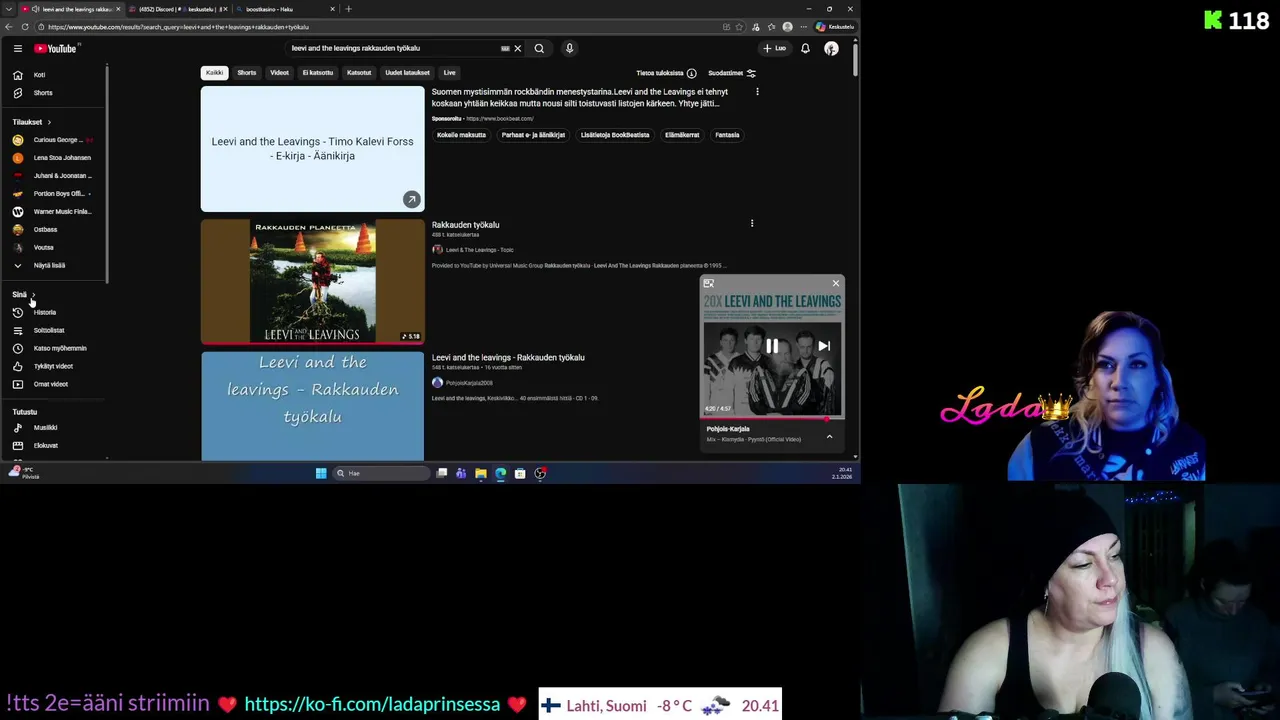
Task: Open YouTube notifications bell
Action: pyautogui.click(x=805, y=48)
